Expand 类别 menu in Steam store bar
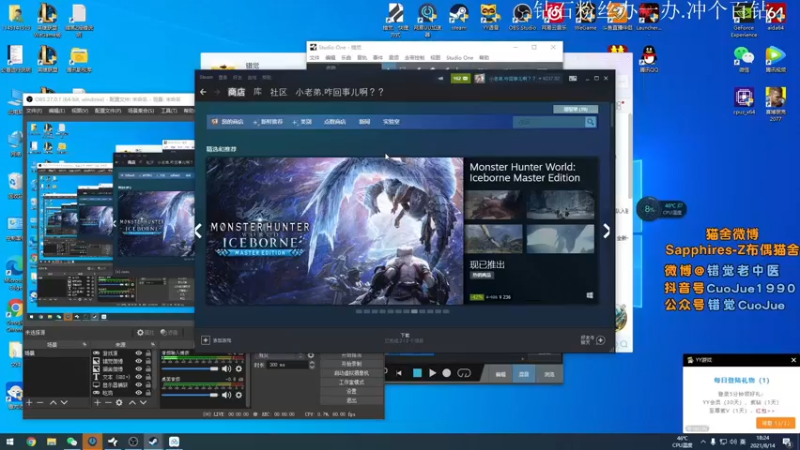The image size is (800, 450). pyautogui.click(x=303, y=122)
